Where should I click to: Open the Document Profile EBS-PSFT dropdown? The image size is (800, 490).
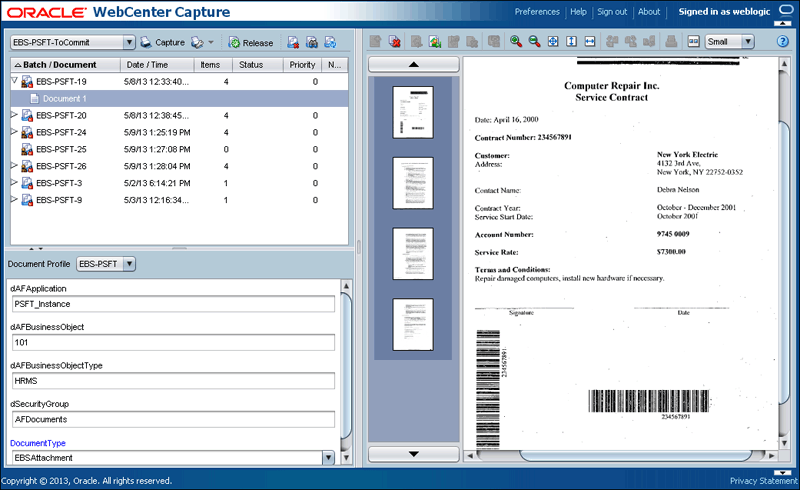pyautogui.click(x=106, y=264)
